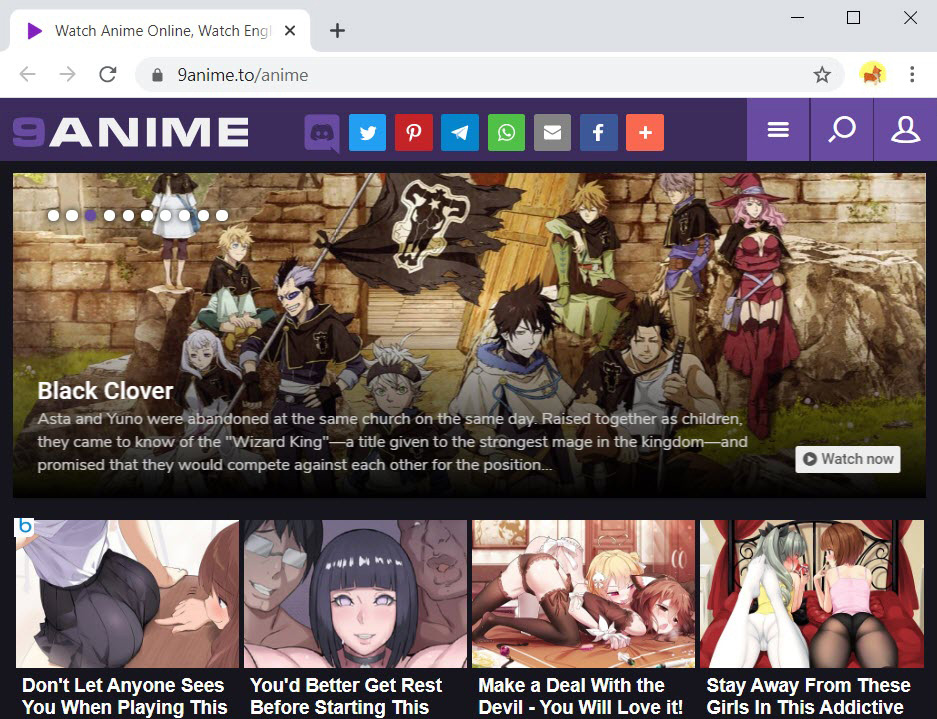
Task: Share by email icon
Action: pos(552,133)
